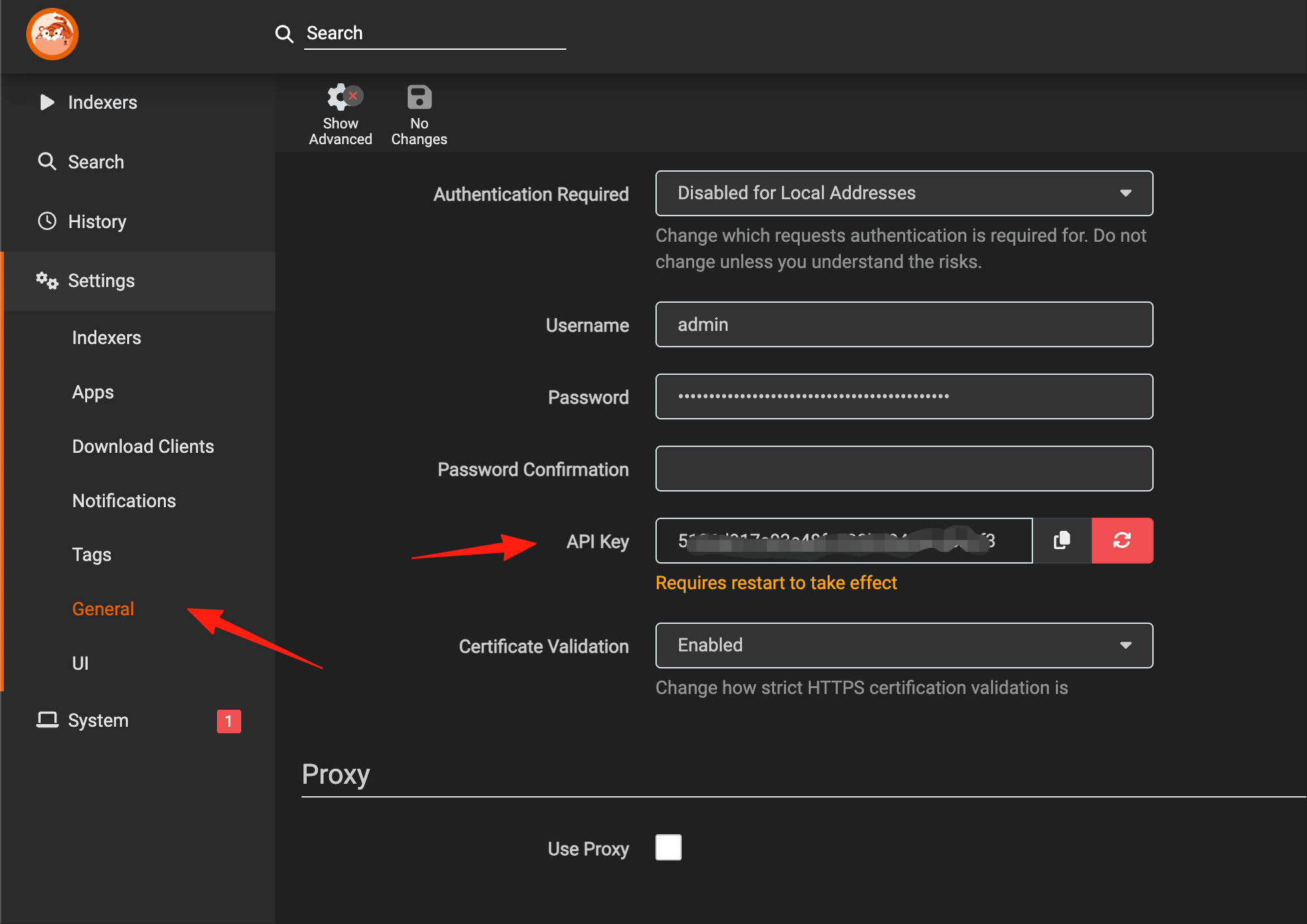
Task: Open the top-level Indexers menu item
Action: (x=138, y=102)
